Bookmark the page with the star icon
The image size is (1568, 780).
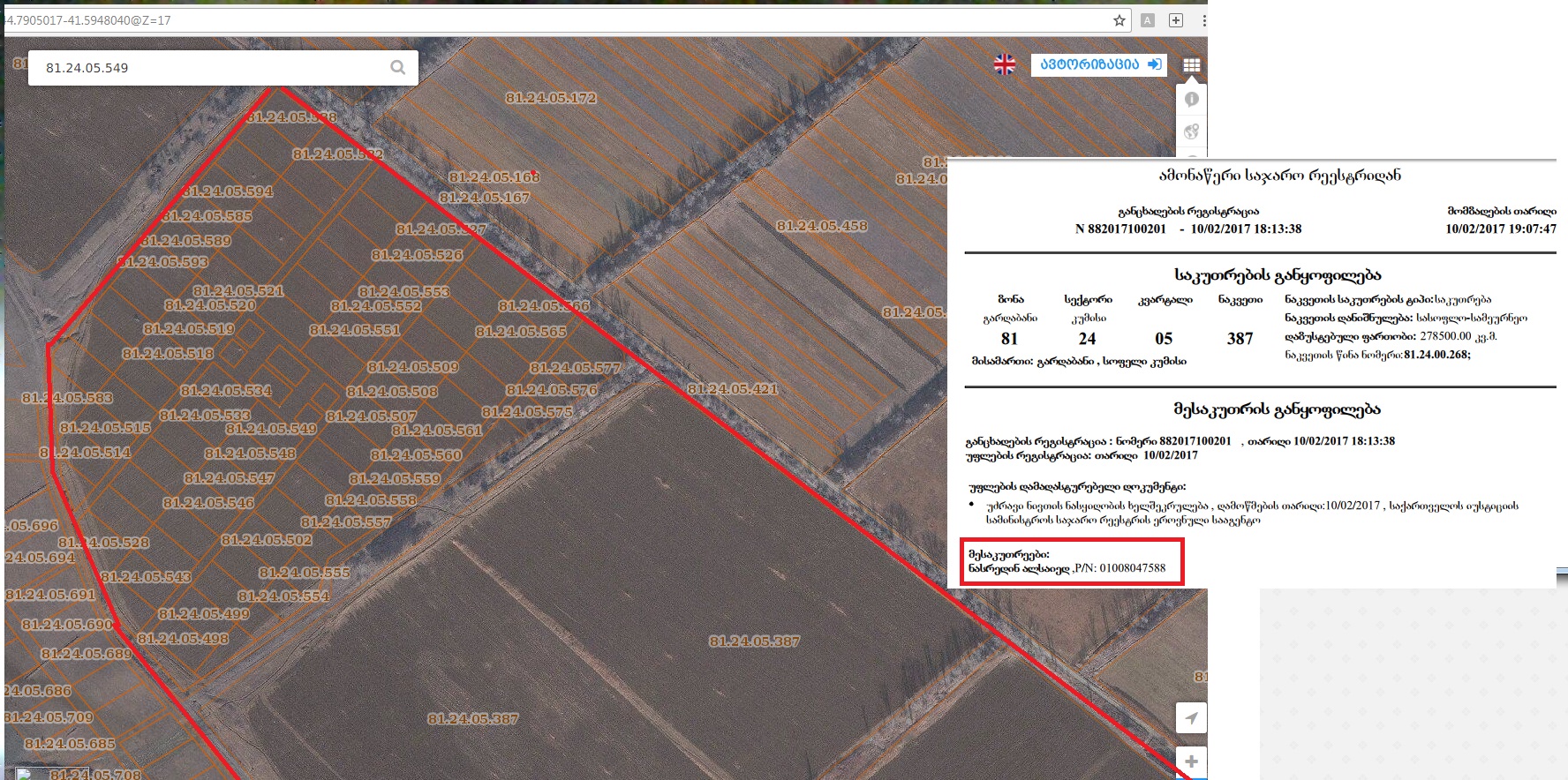[x=1119, y=20]
